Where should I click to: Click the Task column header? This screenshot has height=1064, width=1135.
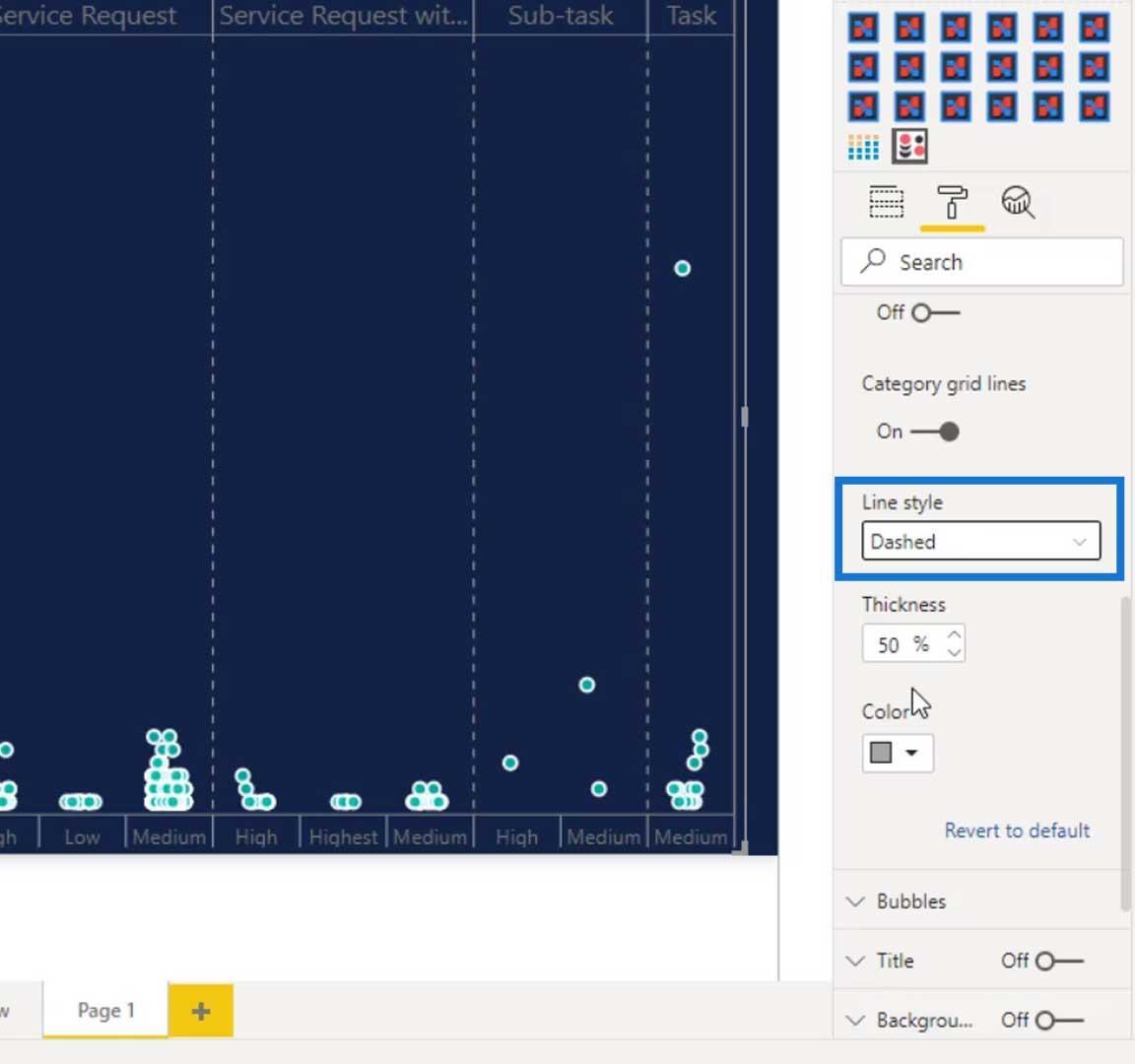pos(692,15)
